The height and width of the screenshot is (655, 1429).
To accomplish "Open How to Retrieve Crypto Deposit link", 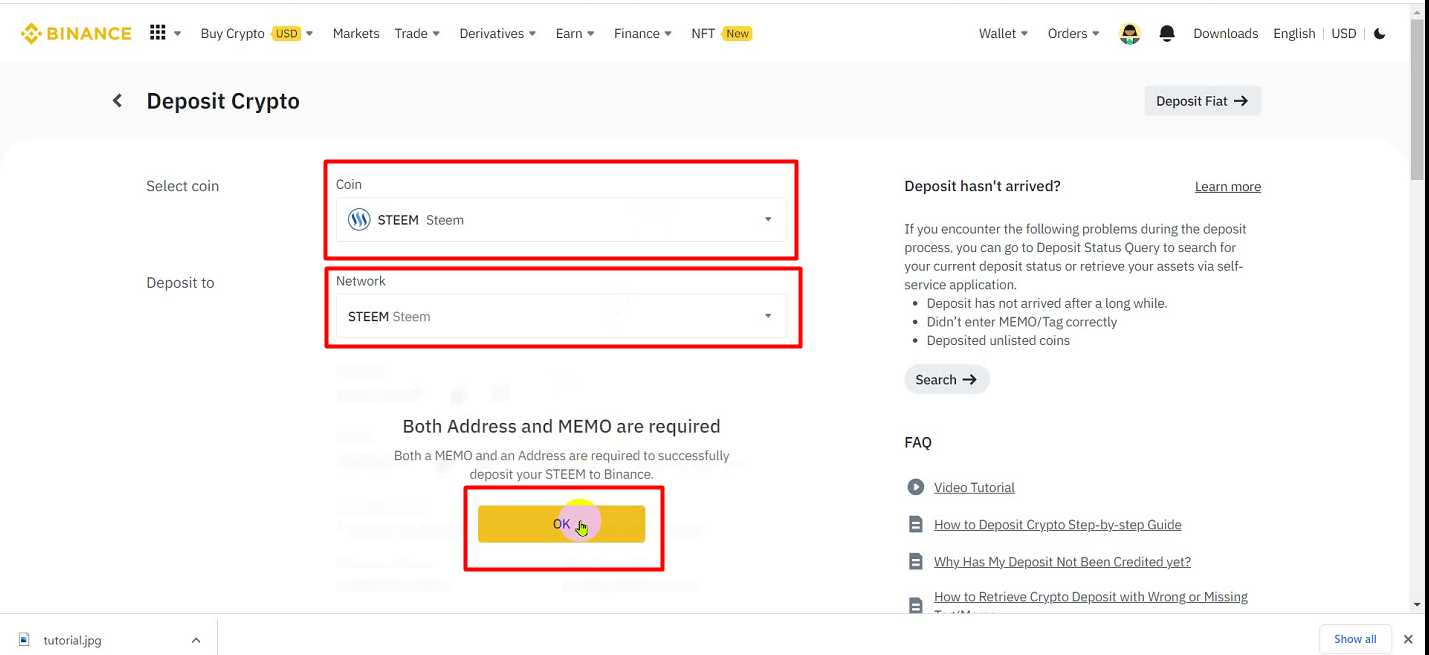I will pyautogui.click(x=1090, y=597).
